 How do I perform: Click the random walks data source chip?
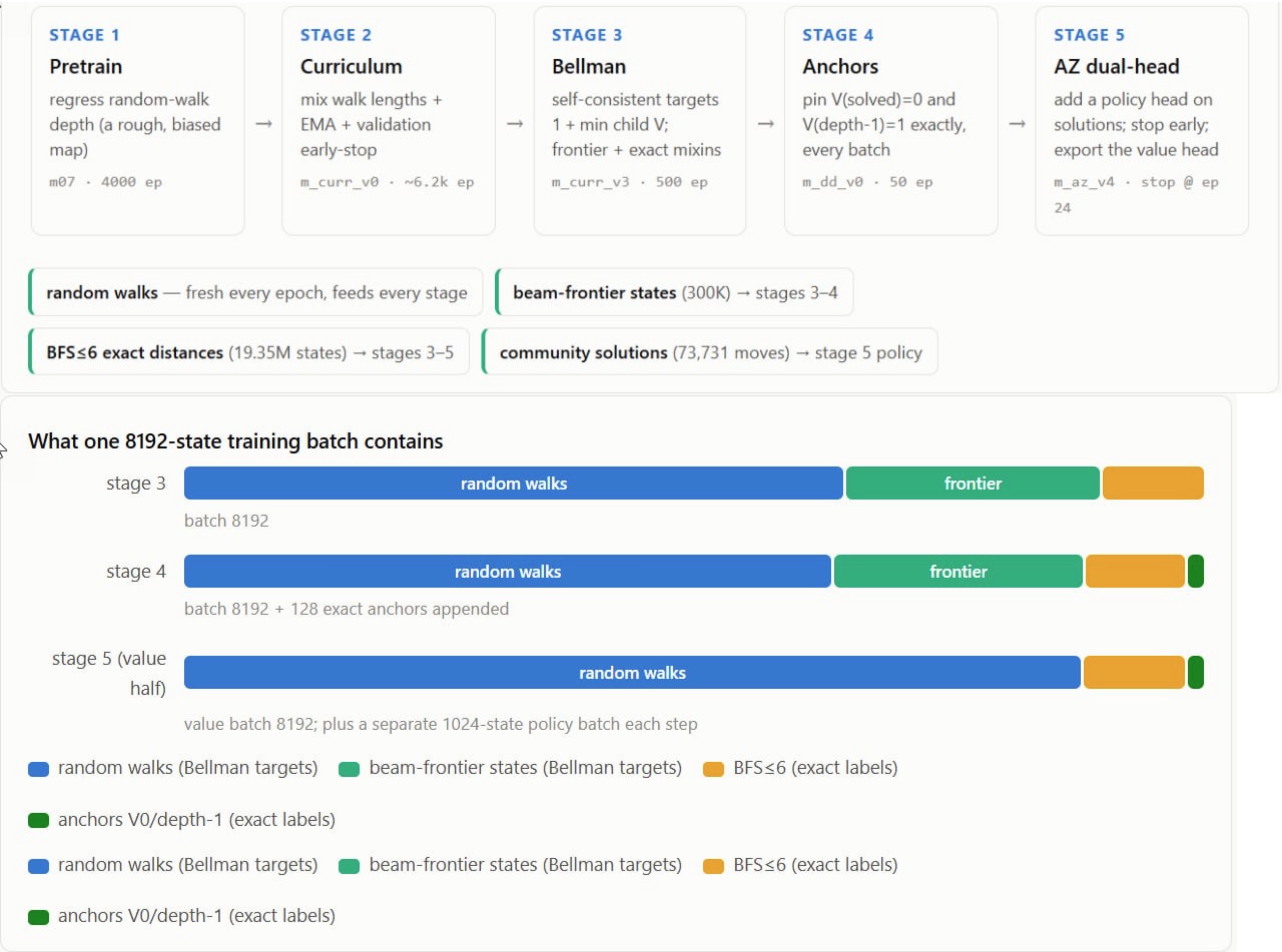pyautogui.click(x=255, y=292)
